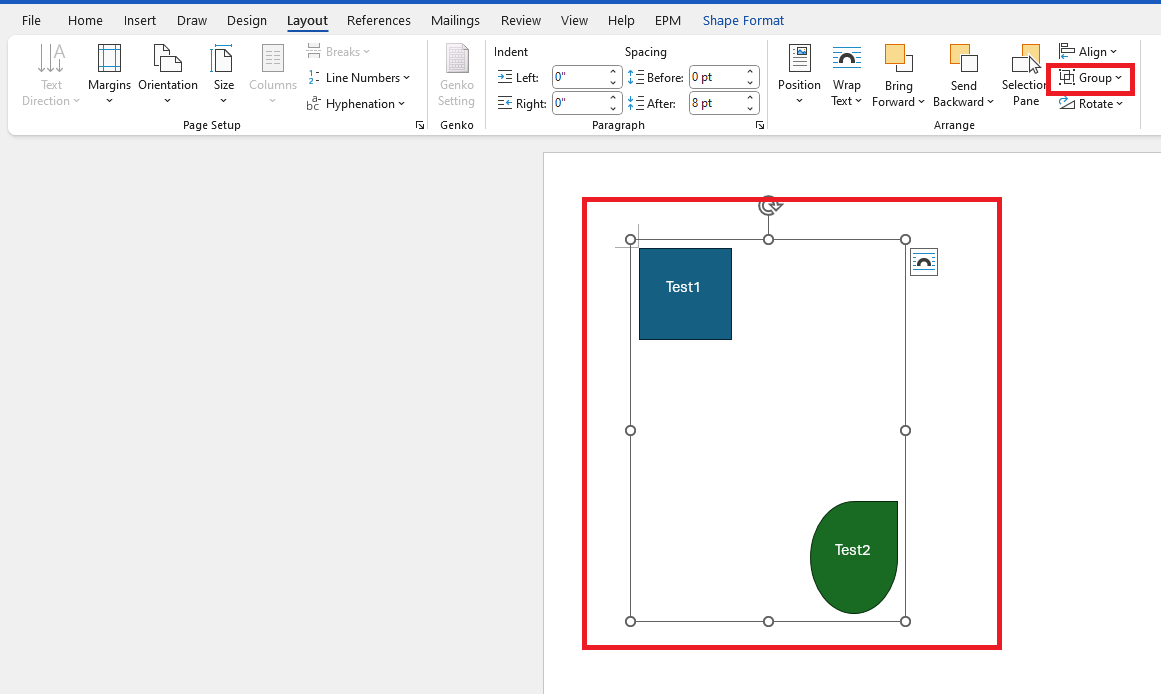Screen dimensions: 1161x694
Task: Expand the Bring Forward dropdown arrow
Action: 921,102
